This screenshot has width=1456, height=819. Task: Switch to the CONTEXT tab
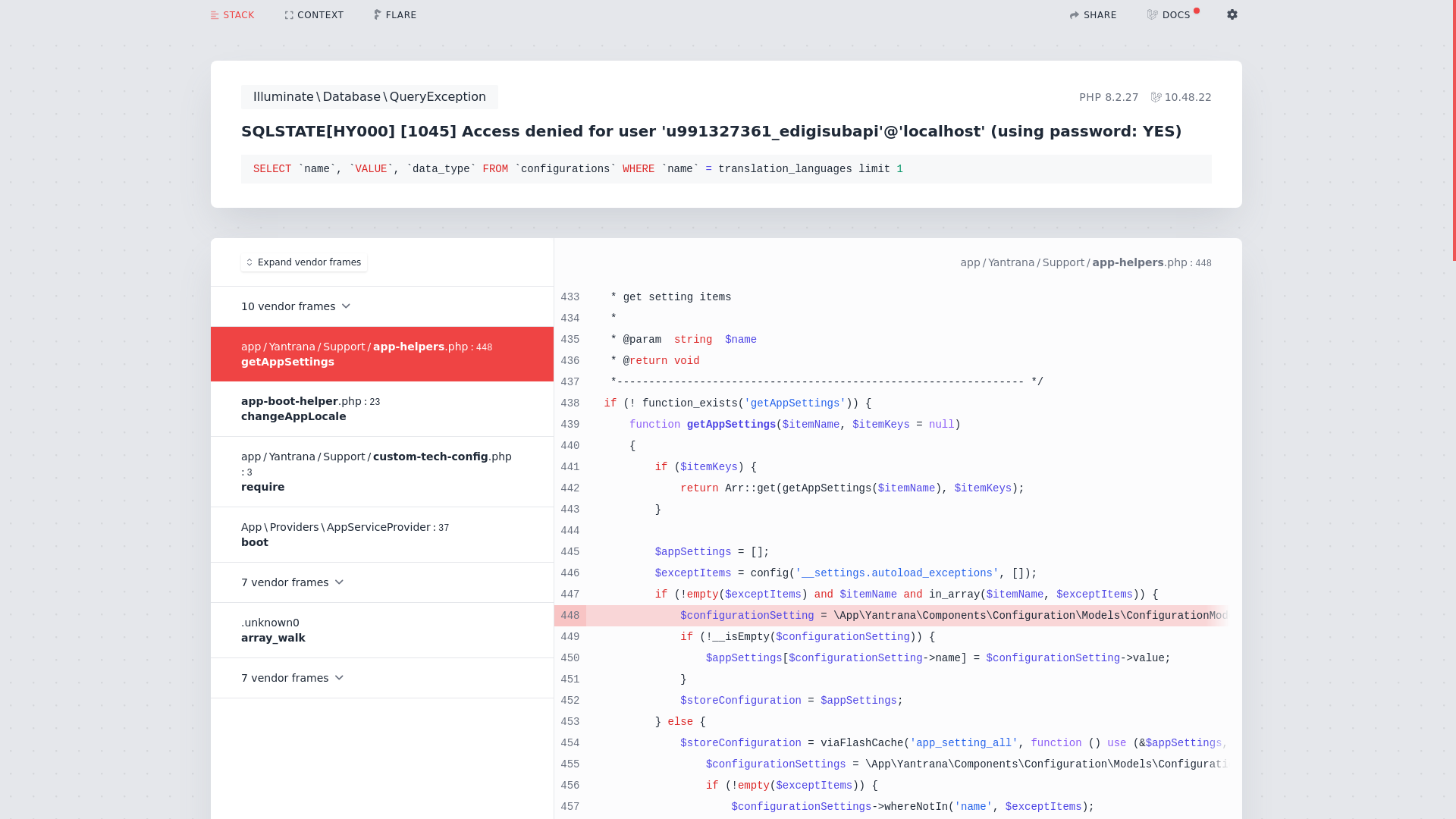(x=314, y=15)
